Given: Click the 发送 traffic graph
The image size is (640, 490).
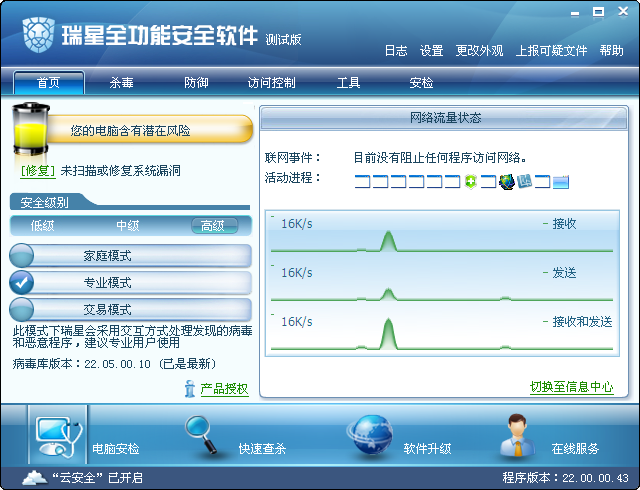Looking at the screenshot, I should tap(442, 283).
